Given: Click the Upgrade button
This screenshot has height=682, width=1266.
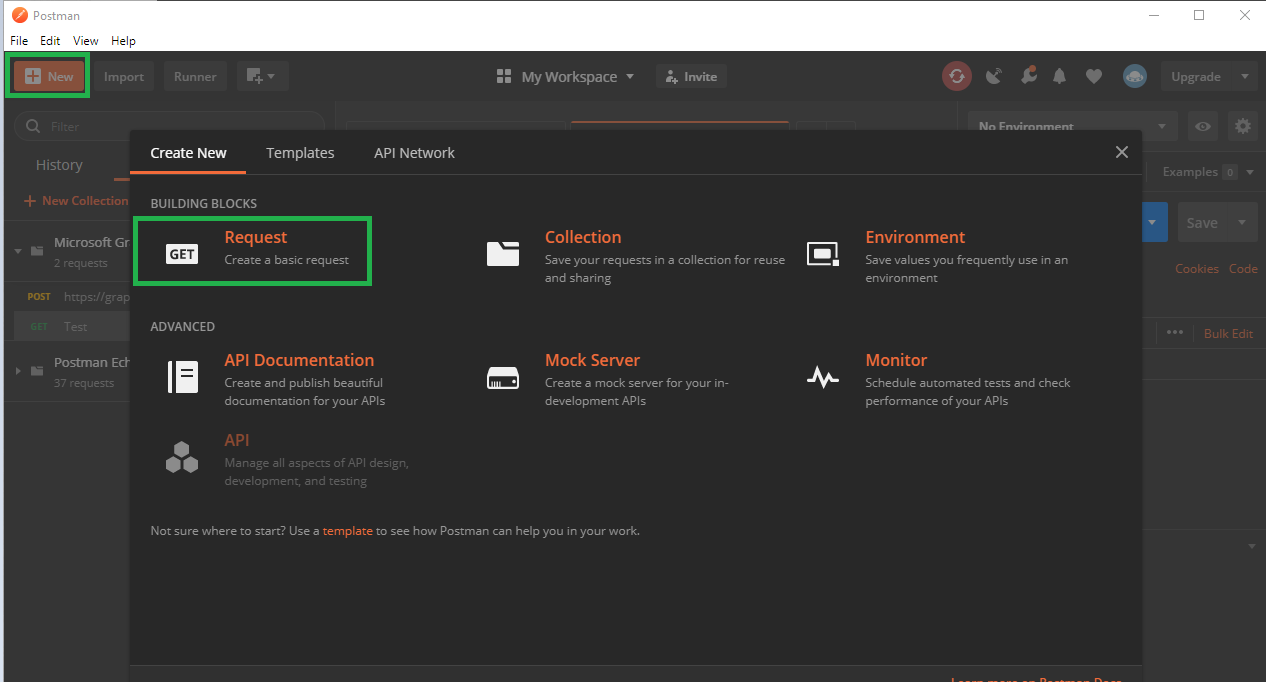Looking at the screenshot, I should pos(1196,76).
